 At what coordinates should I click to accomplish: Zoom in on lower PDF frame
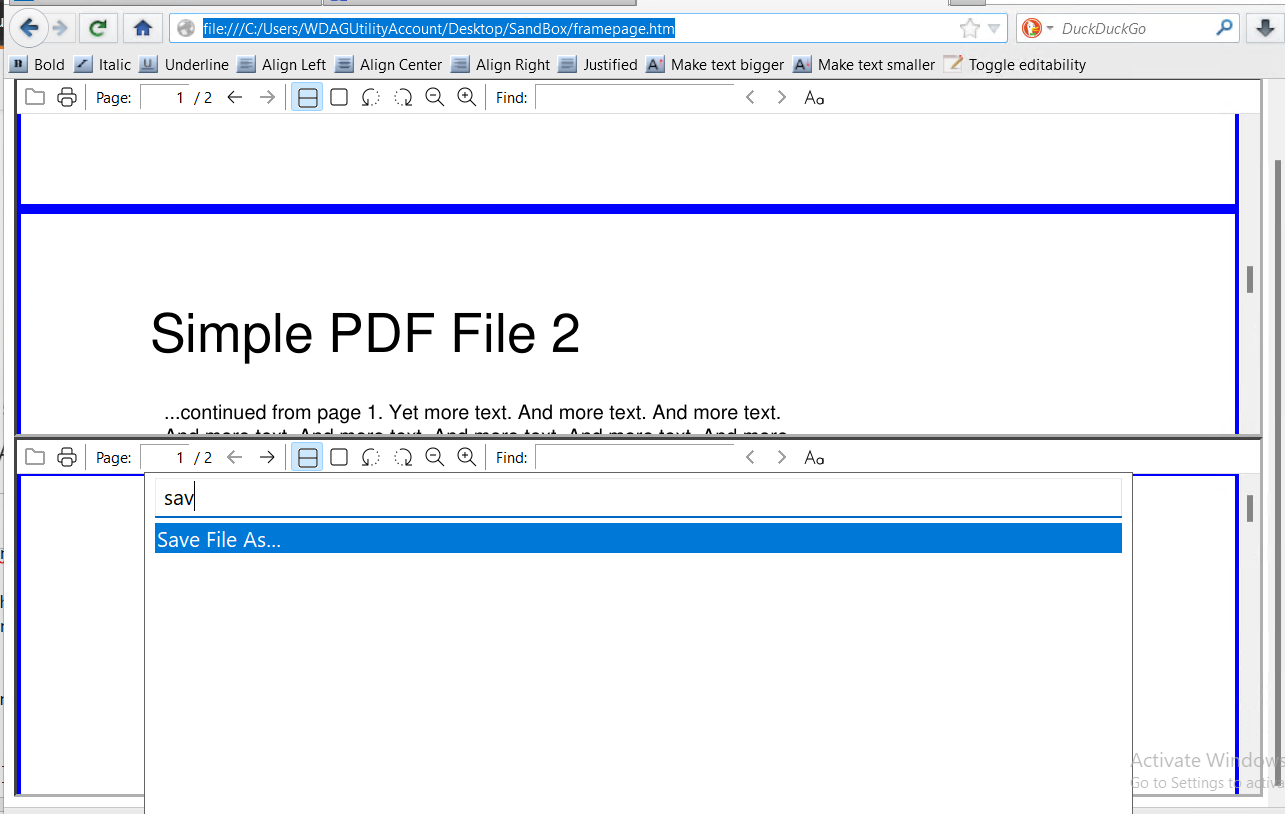[466, 457]
